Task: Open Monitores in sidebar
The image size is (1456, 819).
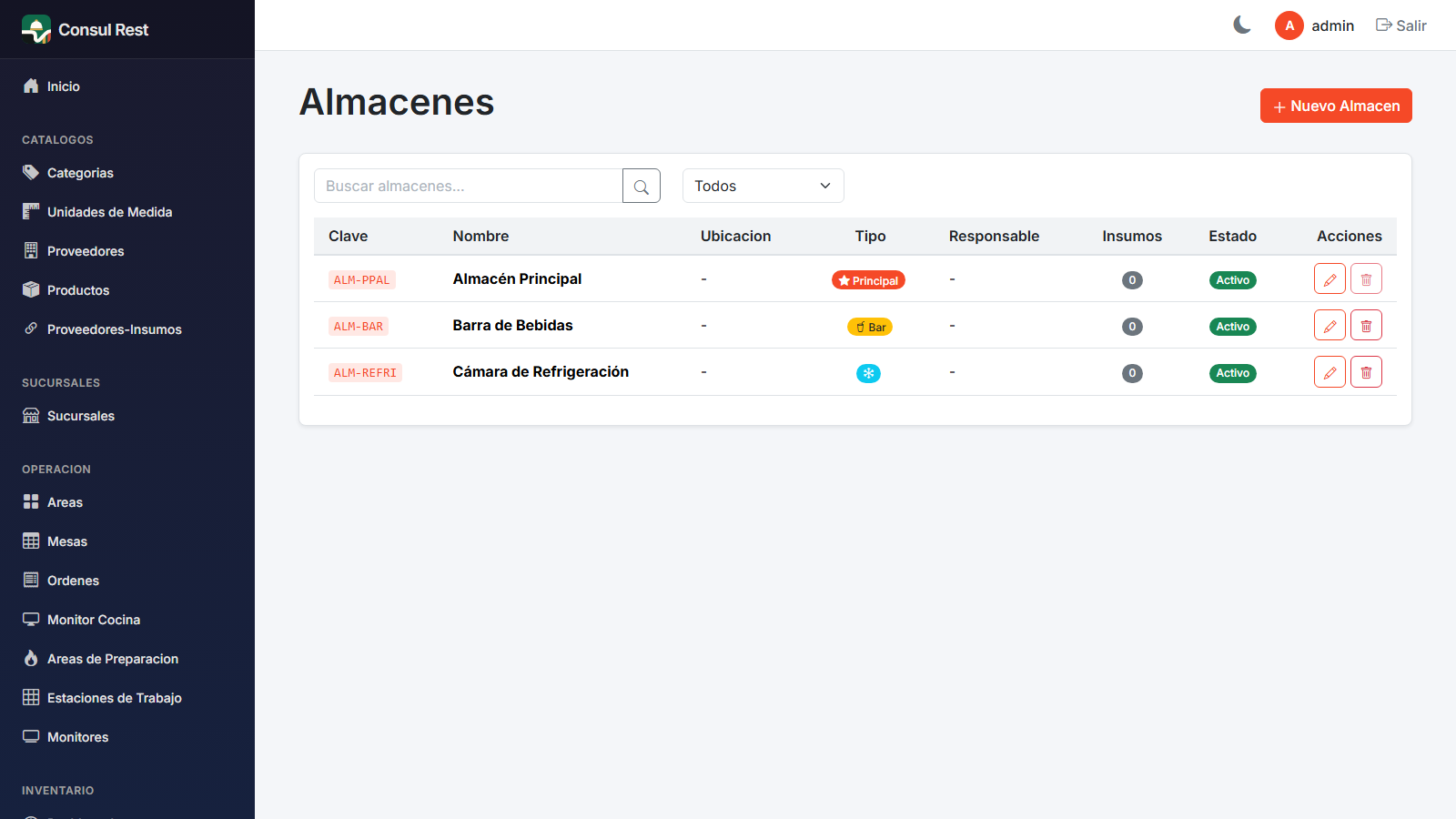Action: click(x=127, y=737)
